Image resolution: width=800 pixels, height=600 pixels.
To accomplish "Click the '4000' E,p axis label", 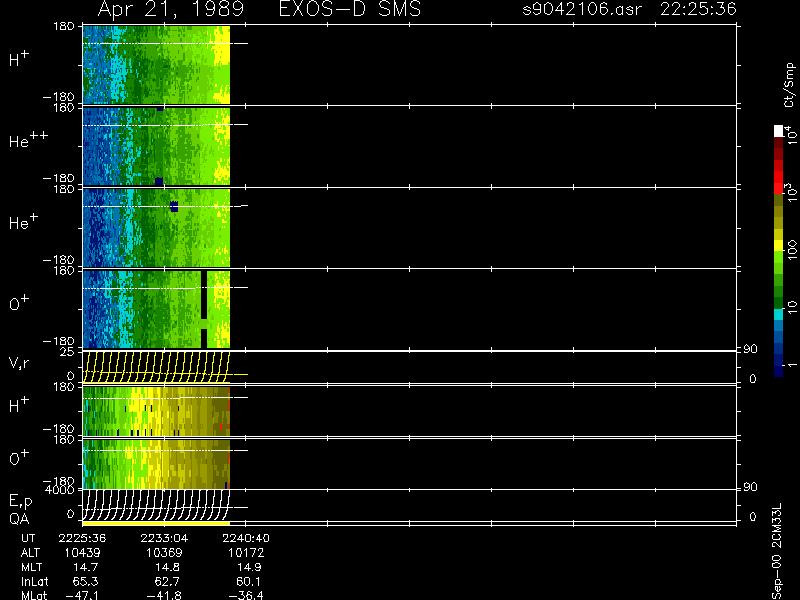I will (59, 490).
